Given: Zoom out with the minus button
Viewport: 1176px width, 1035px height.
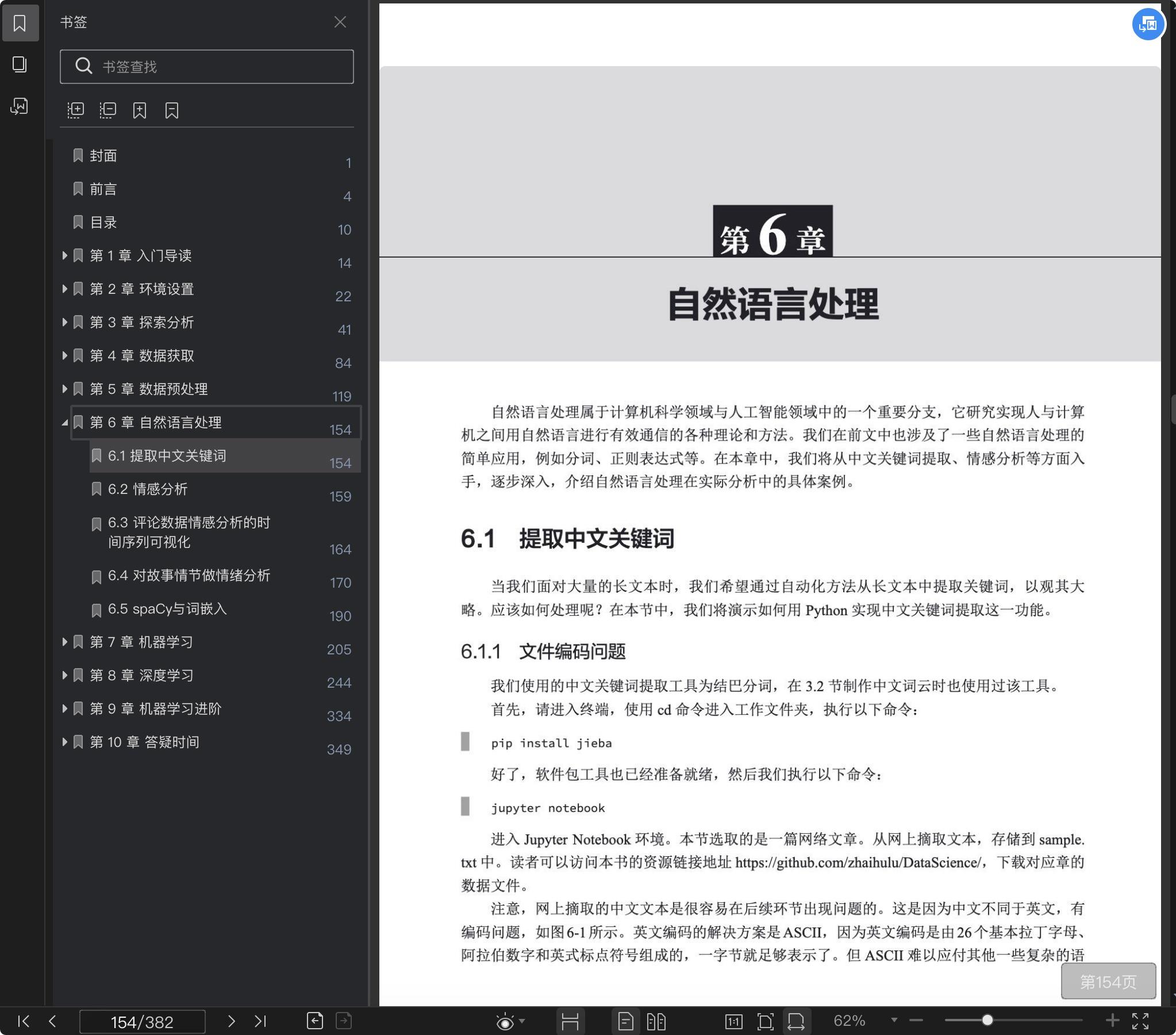Looking at the screenshot, I should (x=917, y=1020).
